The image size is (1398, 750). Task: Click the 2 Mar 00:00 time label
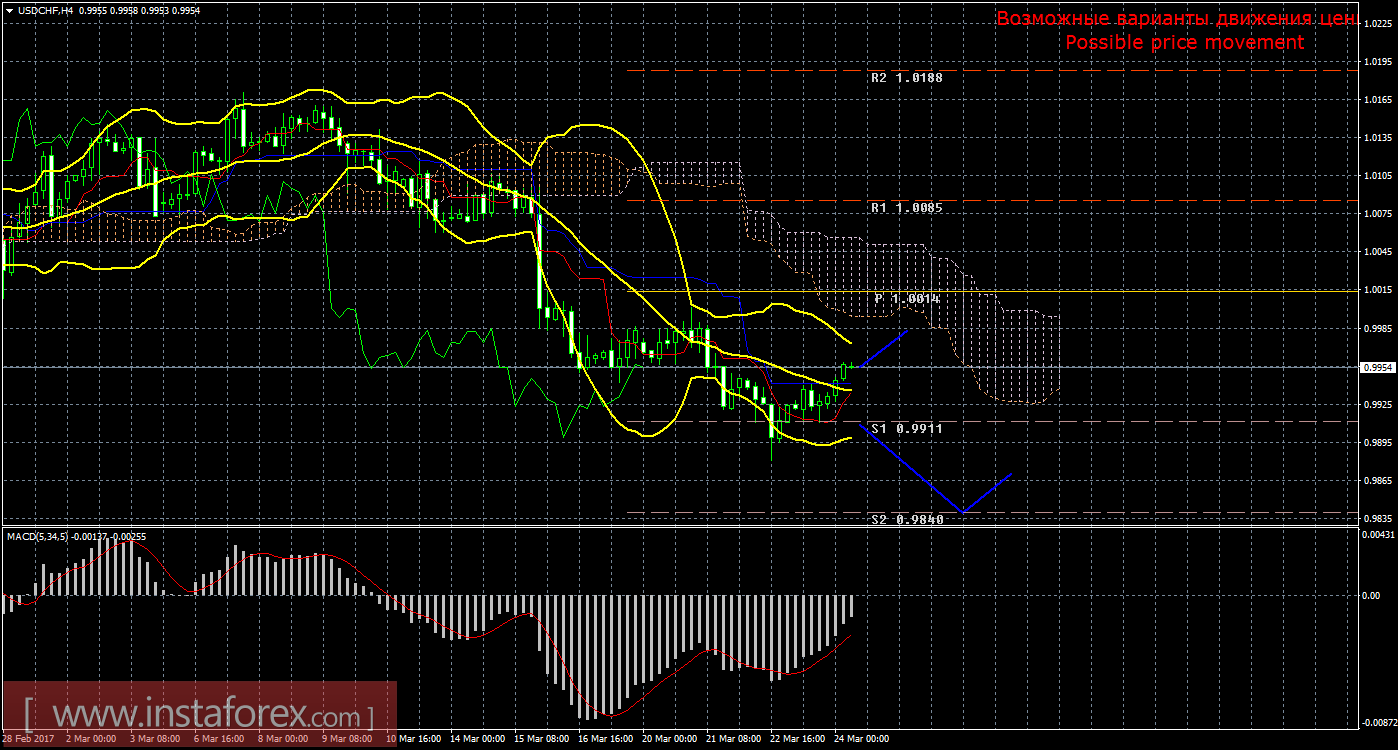pyautogui.click(x=91, y=738)
